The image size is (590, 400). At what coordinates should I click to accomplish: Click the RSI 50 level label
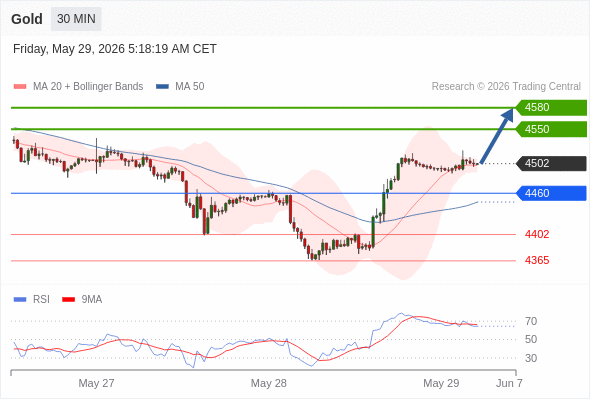point(531,339)
